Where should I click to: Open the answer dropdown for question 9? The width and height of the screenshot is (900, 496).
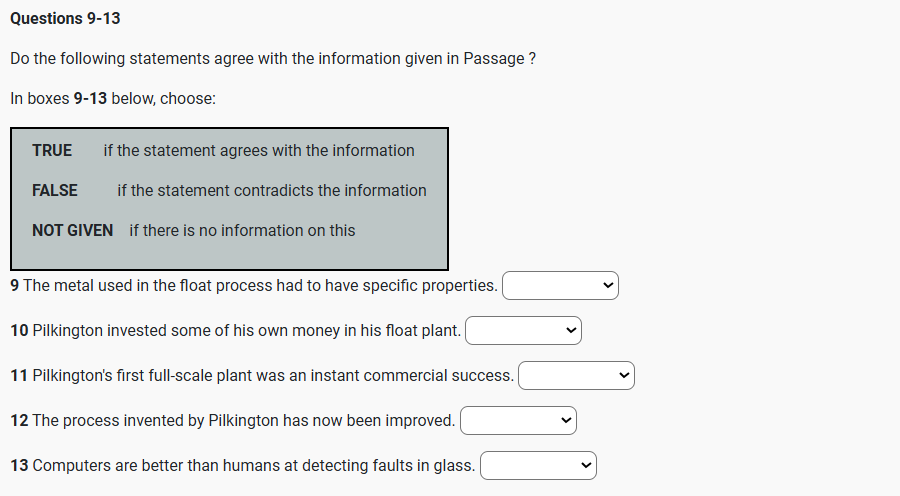click(x=560, y=286)
